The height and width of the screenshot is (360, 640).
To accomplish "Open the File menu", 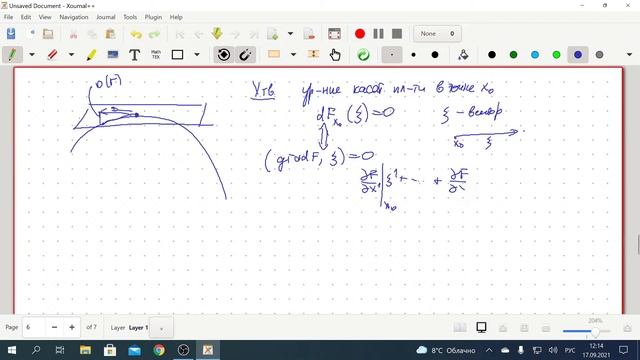I will tap(8, 17).
